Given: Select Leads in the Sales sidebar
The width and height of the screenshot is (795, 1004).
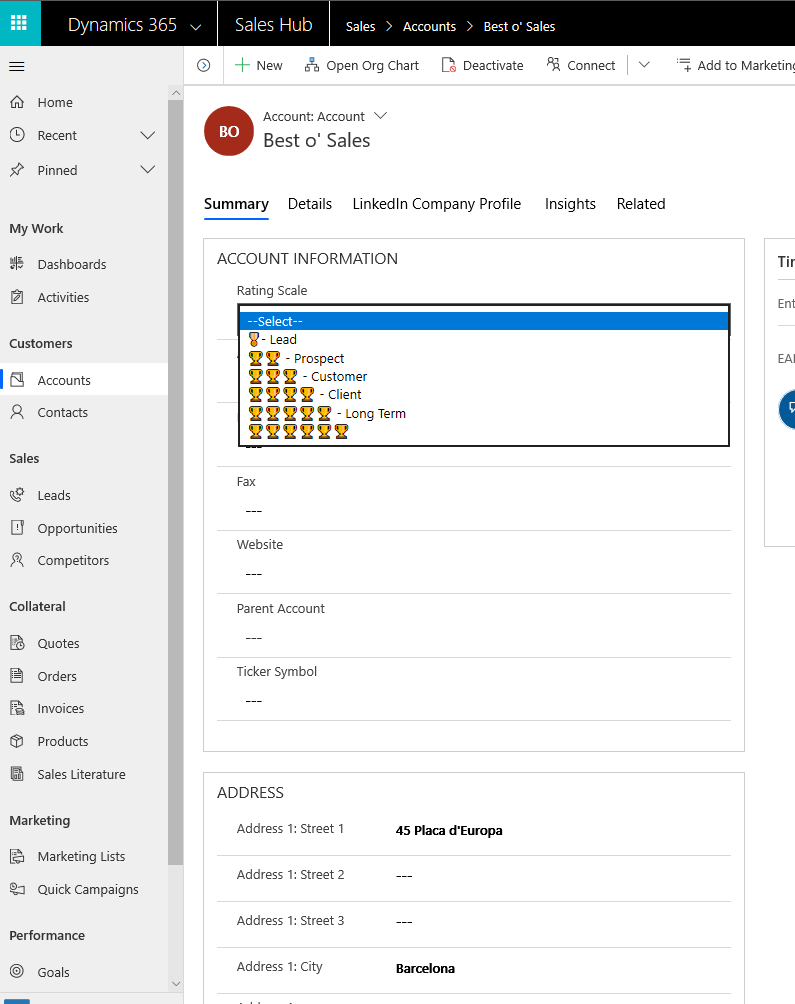Looking at the screenshot, I should coord(54,495).
